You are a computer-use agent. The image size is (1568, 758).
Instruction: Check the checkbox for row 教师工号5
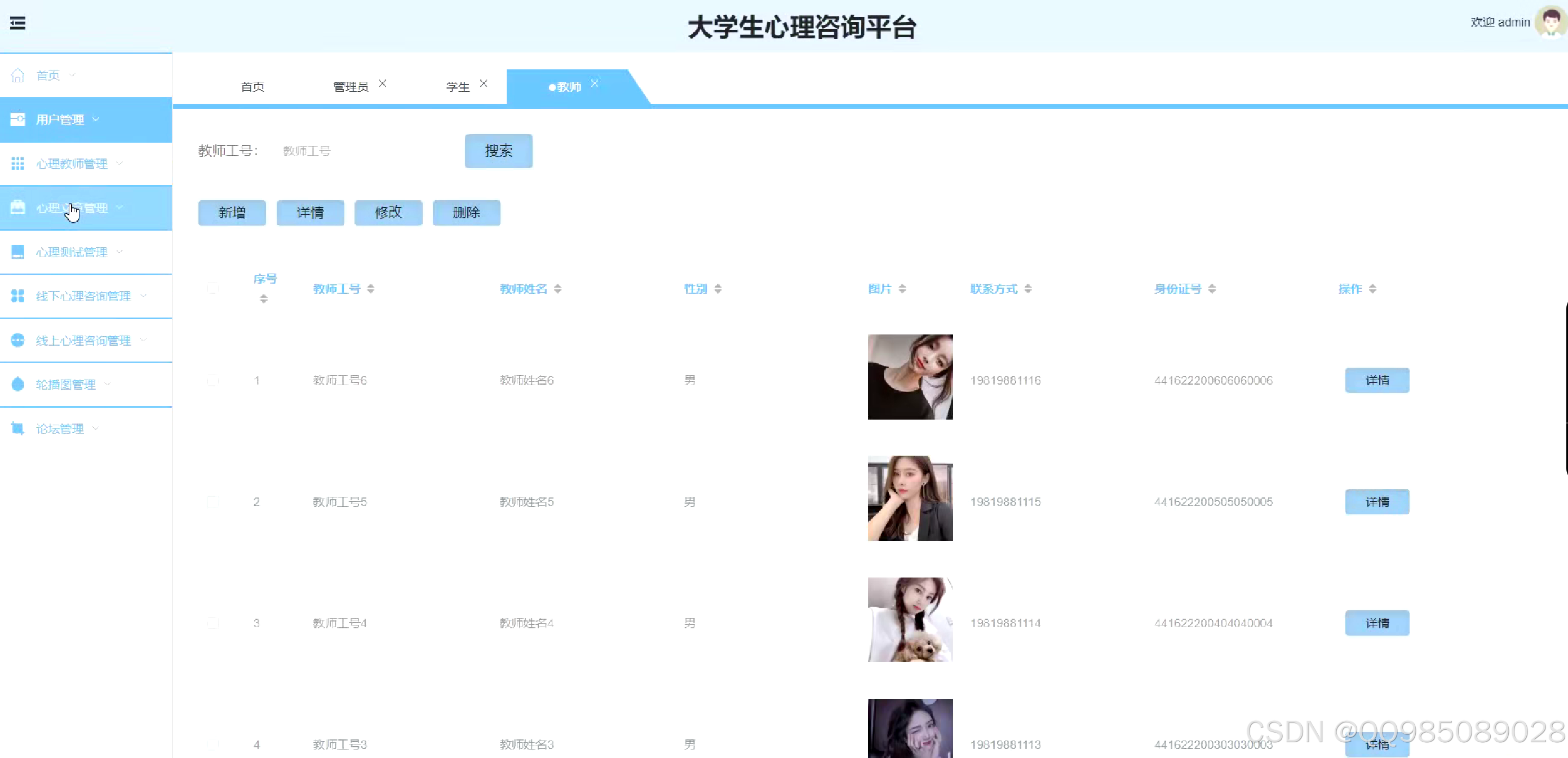(212, 501)
